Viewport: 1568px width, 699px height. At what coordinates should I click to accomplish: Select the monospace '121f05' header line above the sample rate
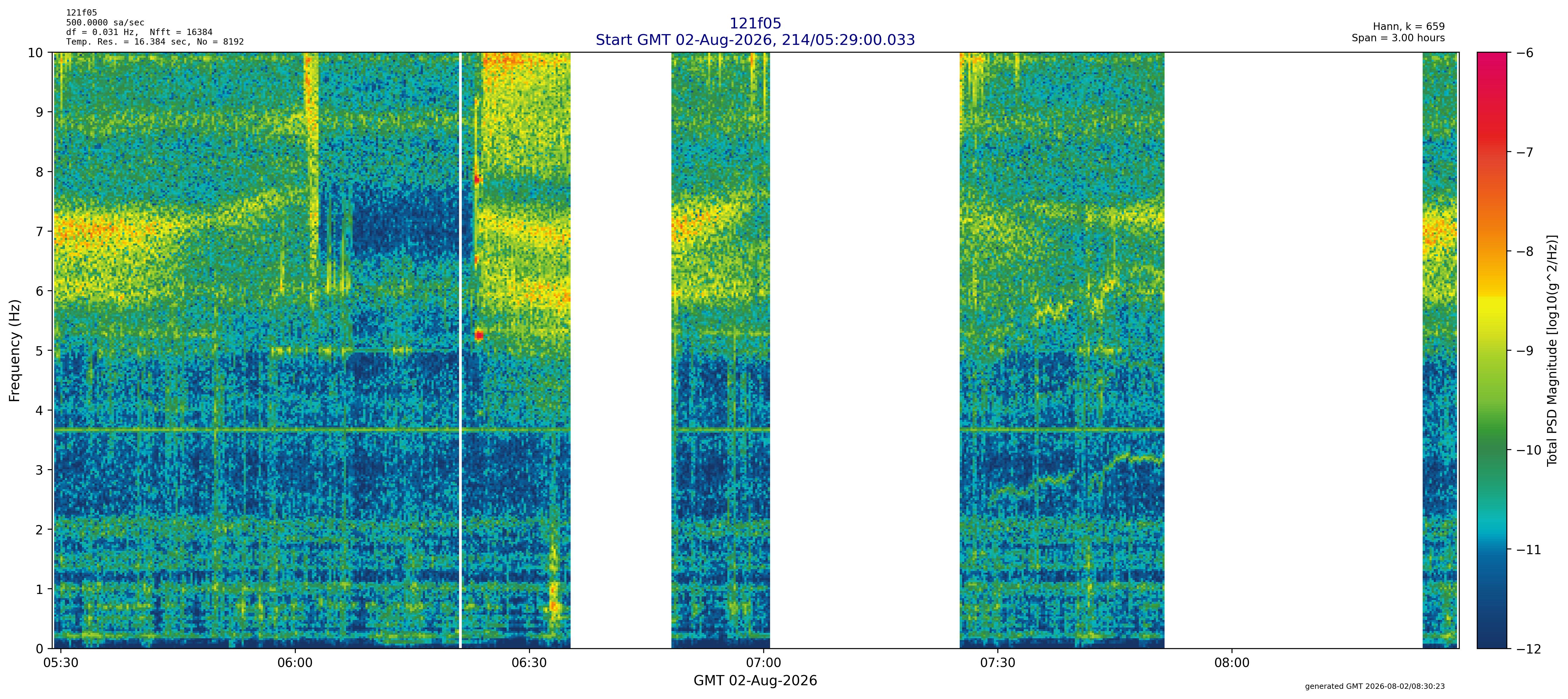click(x=82, y=13)
